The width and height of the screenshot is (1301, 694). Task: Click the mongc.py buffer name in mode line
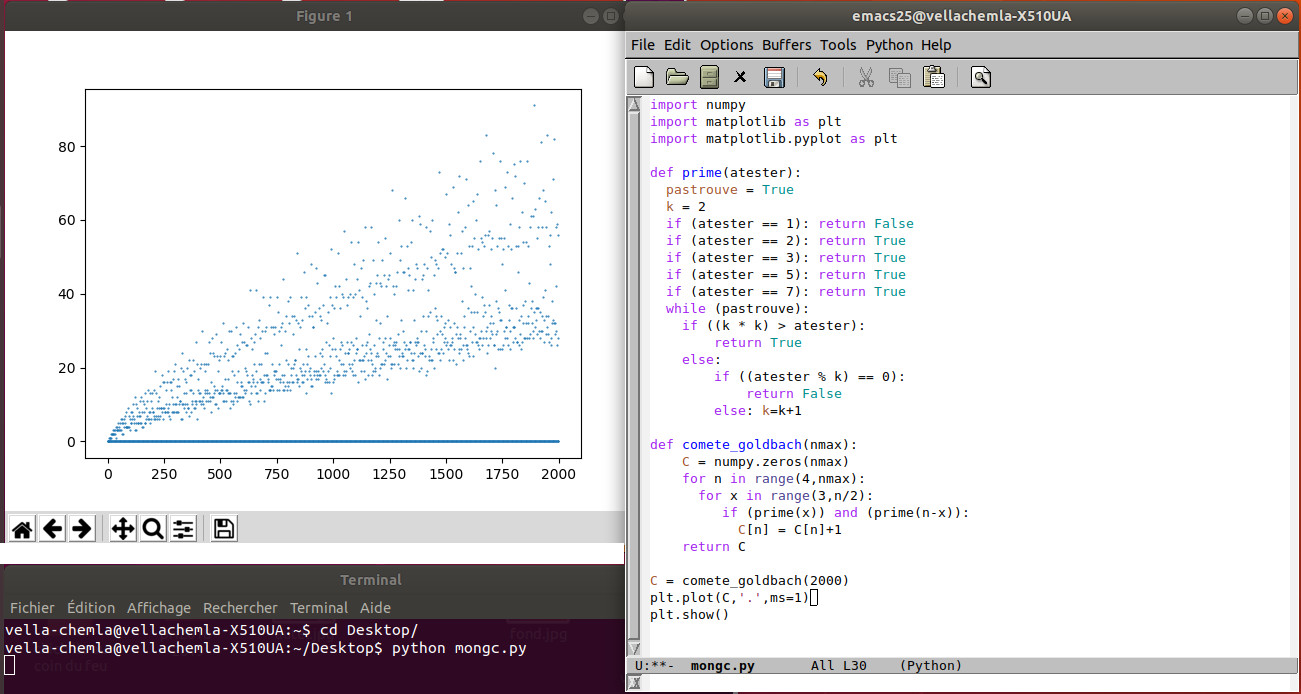pyautogui.click(x=722, y=666)
